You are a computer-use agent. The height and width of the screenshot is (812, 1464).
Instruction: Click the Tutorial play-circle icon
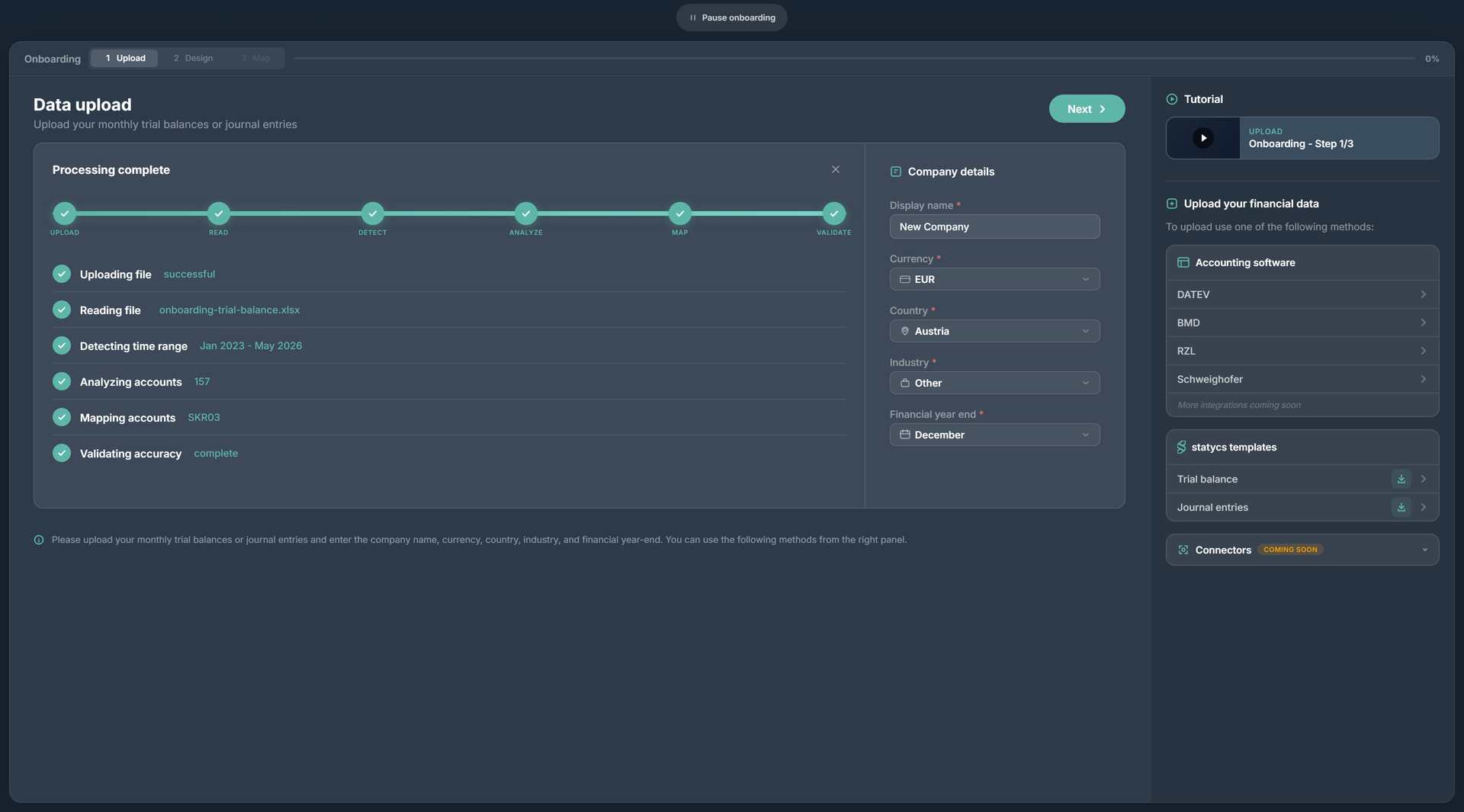coord(1172,99)
